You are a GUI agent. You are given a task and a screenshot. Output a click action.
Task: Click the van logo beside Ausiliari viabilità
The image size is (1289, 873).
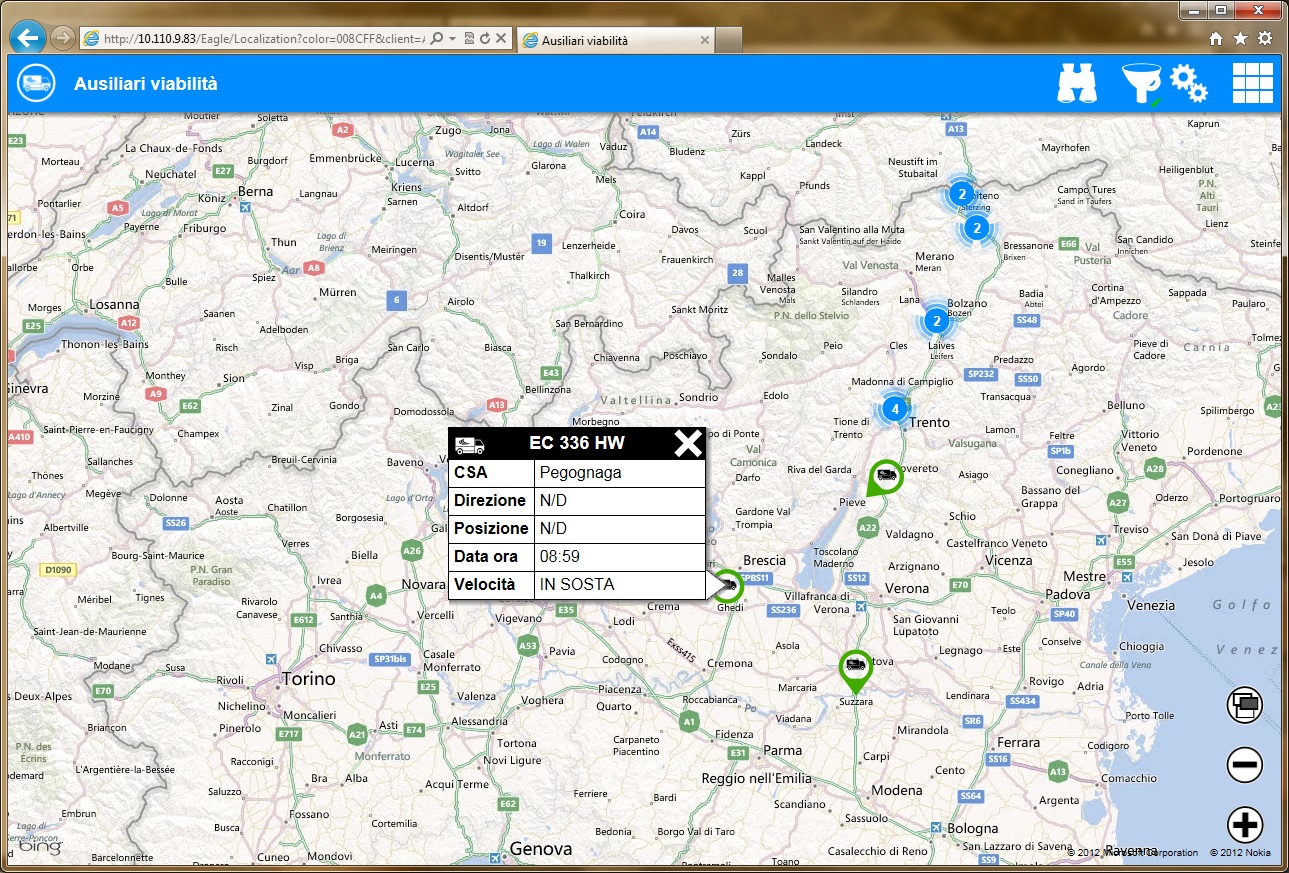(36, 83)
